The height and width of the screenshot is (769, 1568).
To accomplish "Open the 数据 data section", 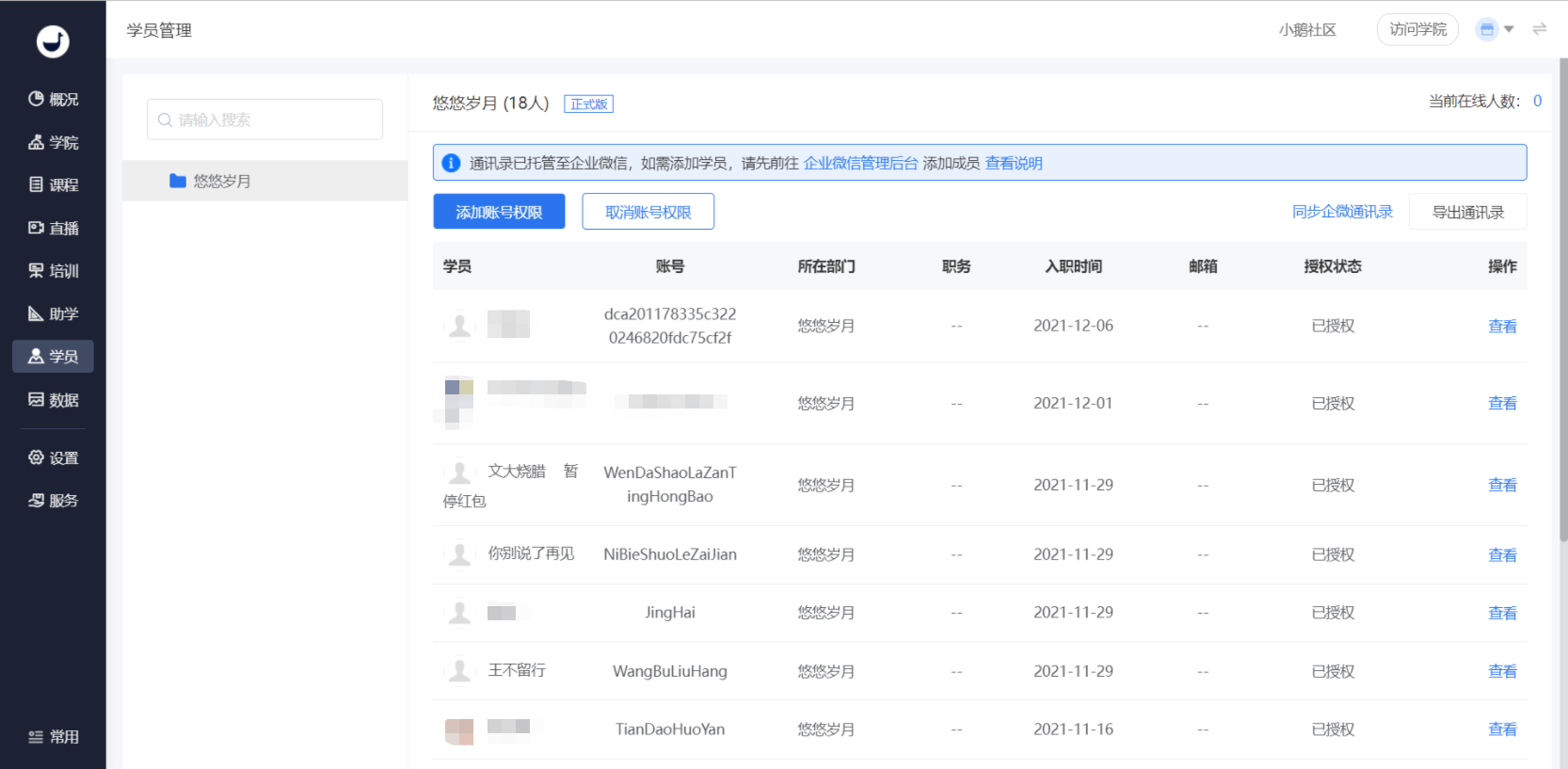I will [x=53, y=400].
